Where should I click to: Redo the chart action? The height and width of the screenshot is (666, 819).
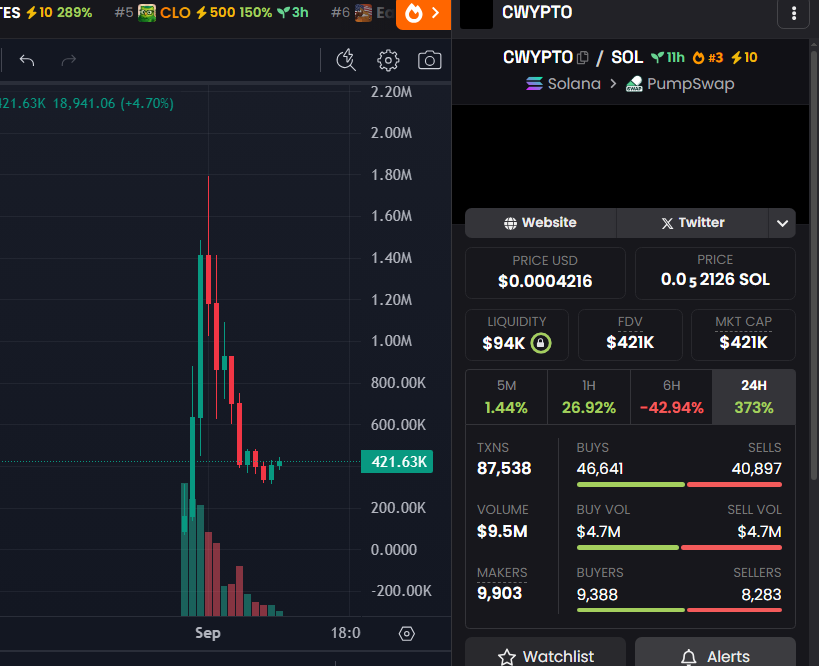coord(68,61)
